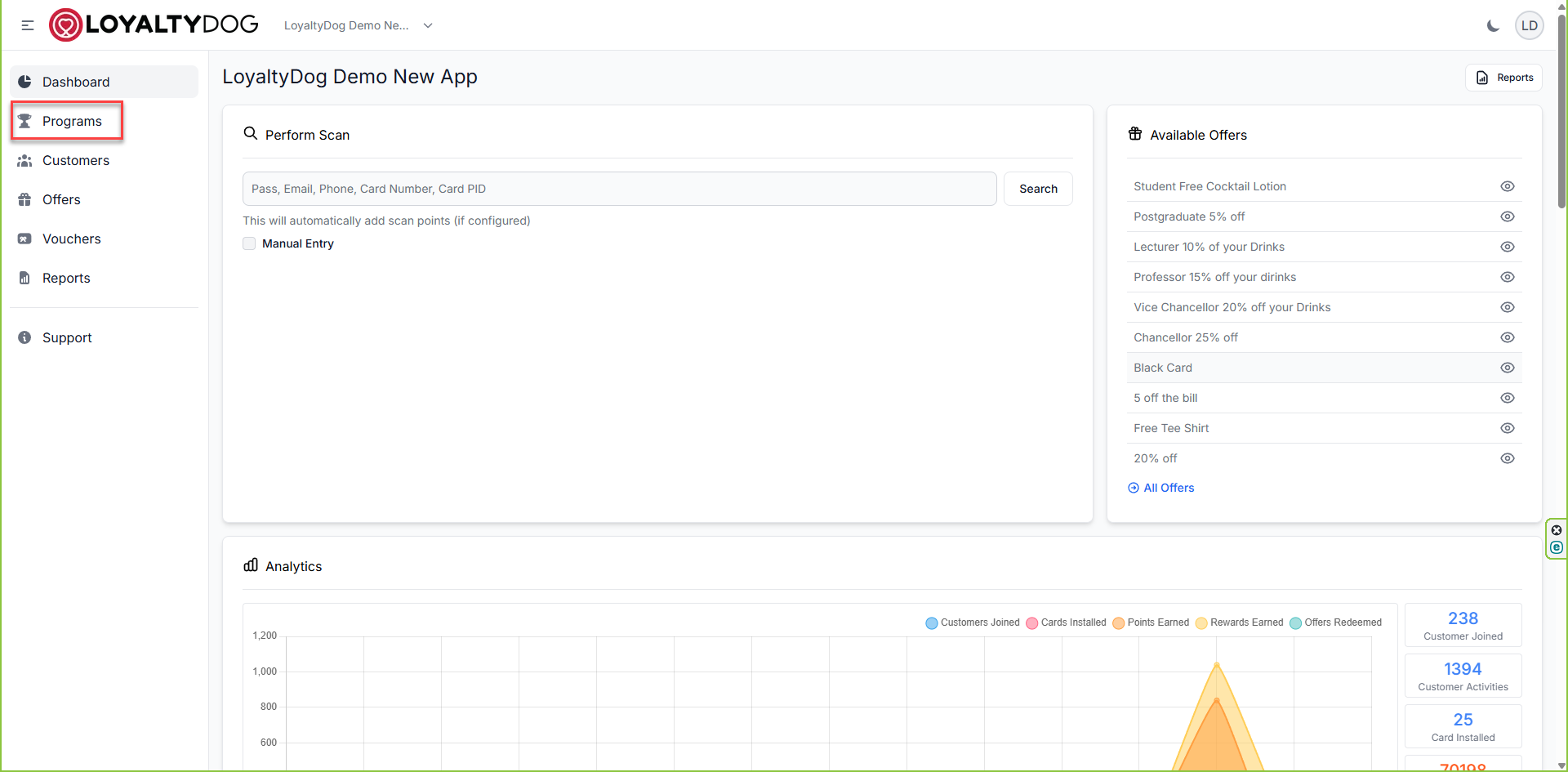This screenshot has width=1568, height=772.
Task: Click the arrow icon beside All Offers
Action: pyautogui.click(x=1134, y=488)
